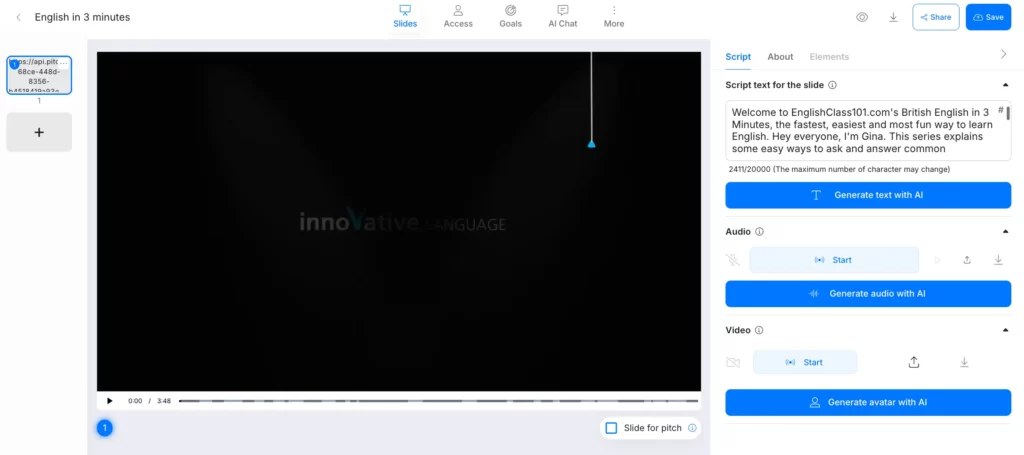Upload a video file in Video section
Image resolution: width=1024 pixels, height=455 pixels.
coord(914,362)
